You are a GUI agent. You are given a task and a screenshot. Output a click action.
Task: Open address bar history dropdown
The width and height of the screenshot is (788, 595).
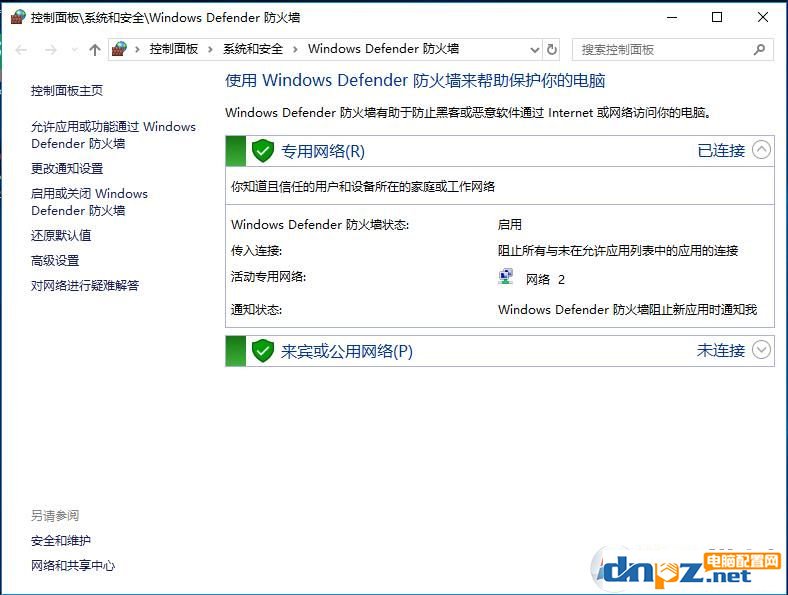click(535, 50)
